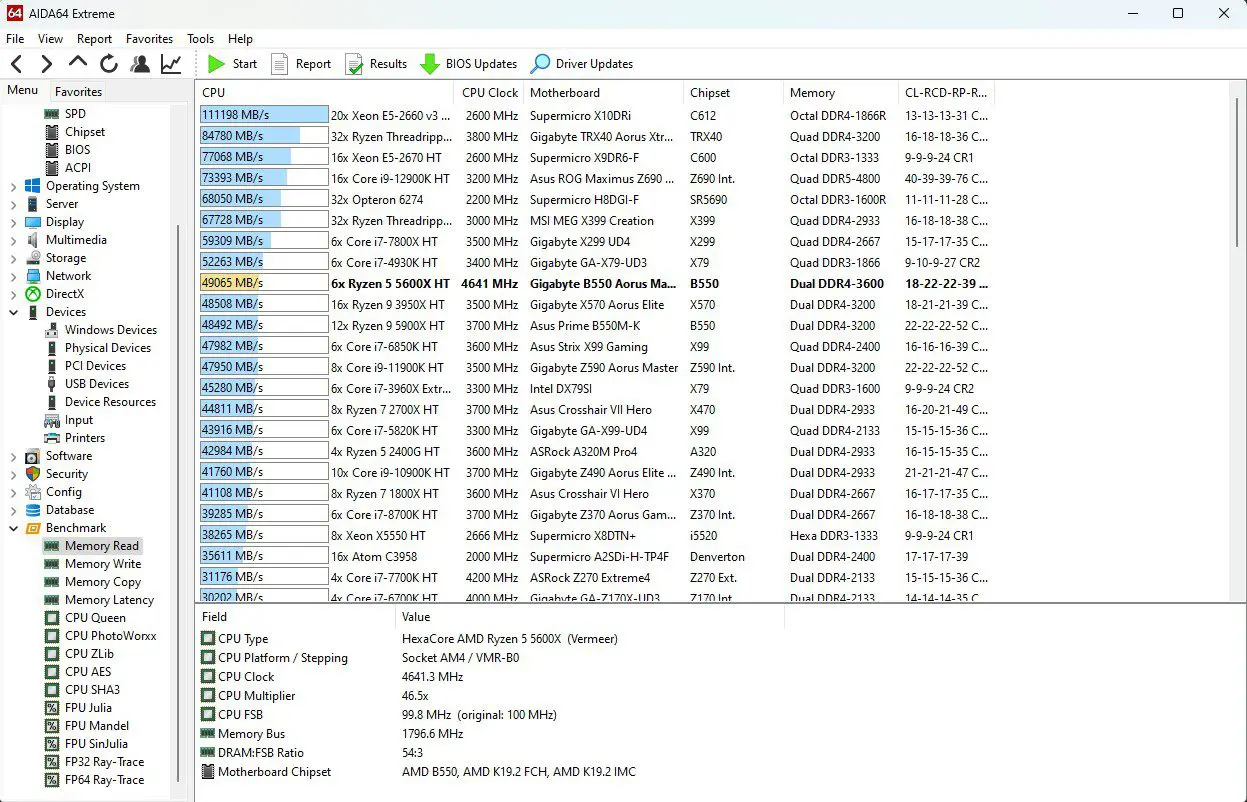Expand the Operating System tree node
The image size is (1247, 802).
point(13,186)
